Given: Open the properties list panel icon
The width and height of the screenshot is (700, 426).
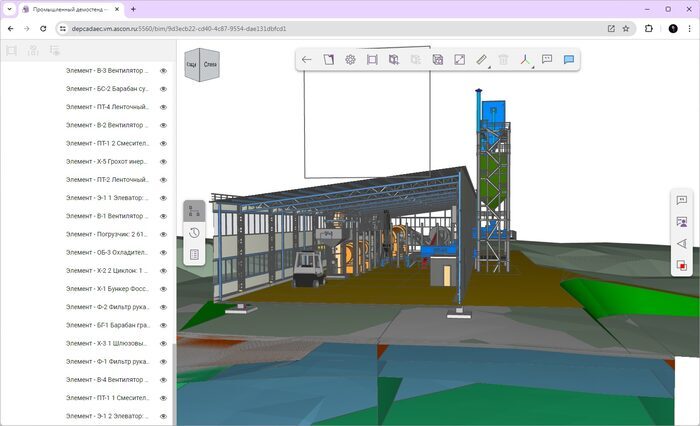Looking at the screenshot, I should [x=194, y=255].
